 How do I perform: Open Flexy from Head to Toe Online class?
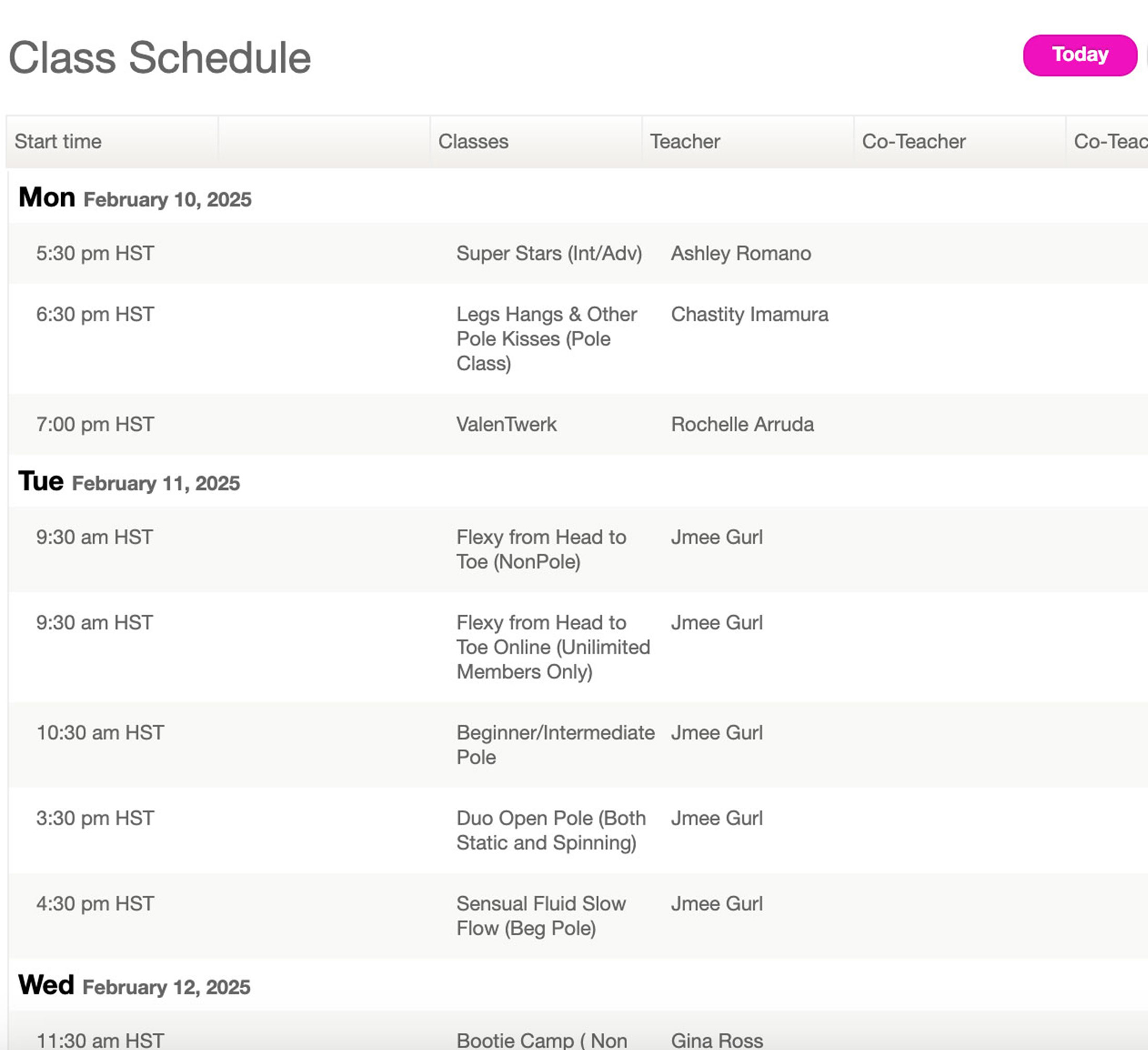pyautogui.click(x=553, y=647)
